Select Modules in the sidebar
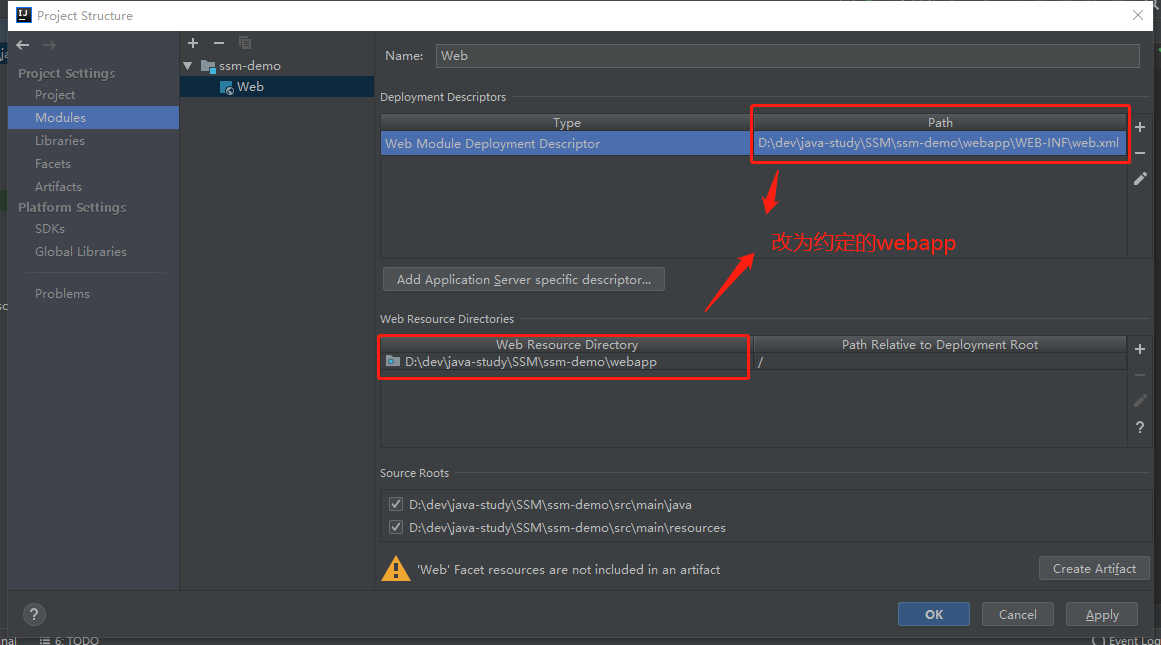 coord(93,118)
